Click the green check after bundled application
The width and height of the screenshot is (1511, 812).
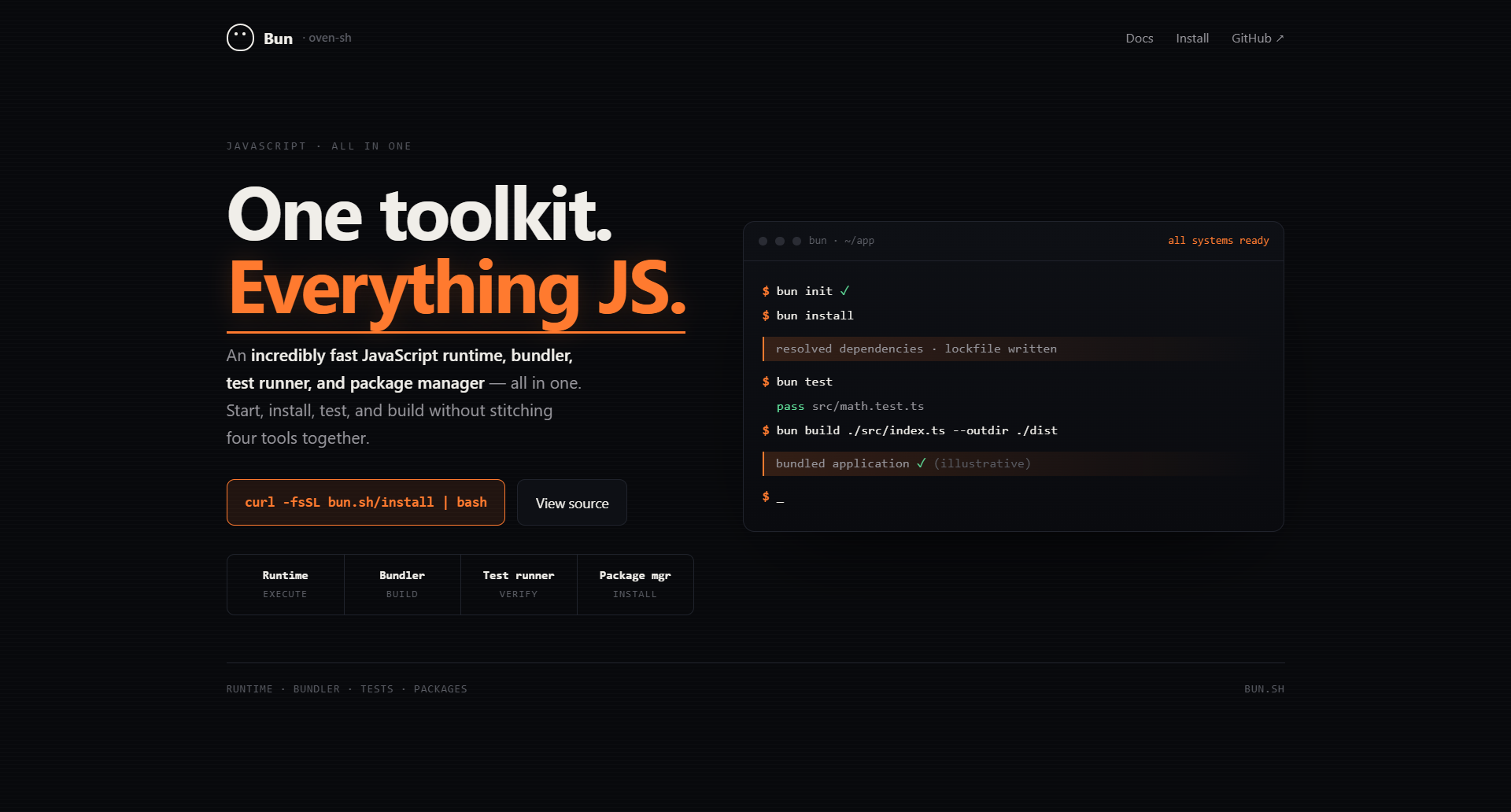tap(921, 463)
